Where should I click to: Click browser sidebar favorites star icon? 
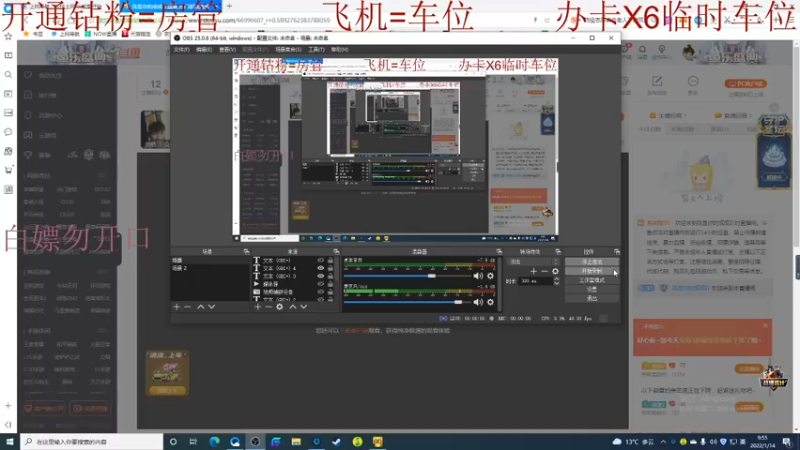tap(8, 36)
